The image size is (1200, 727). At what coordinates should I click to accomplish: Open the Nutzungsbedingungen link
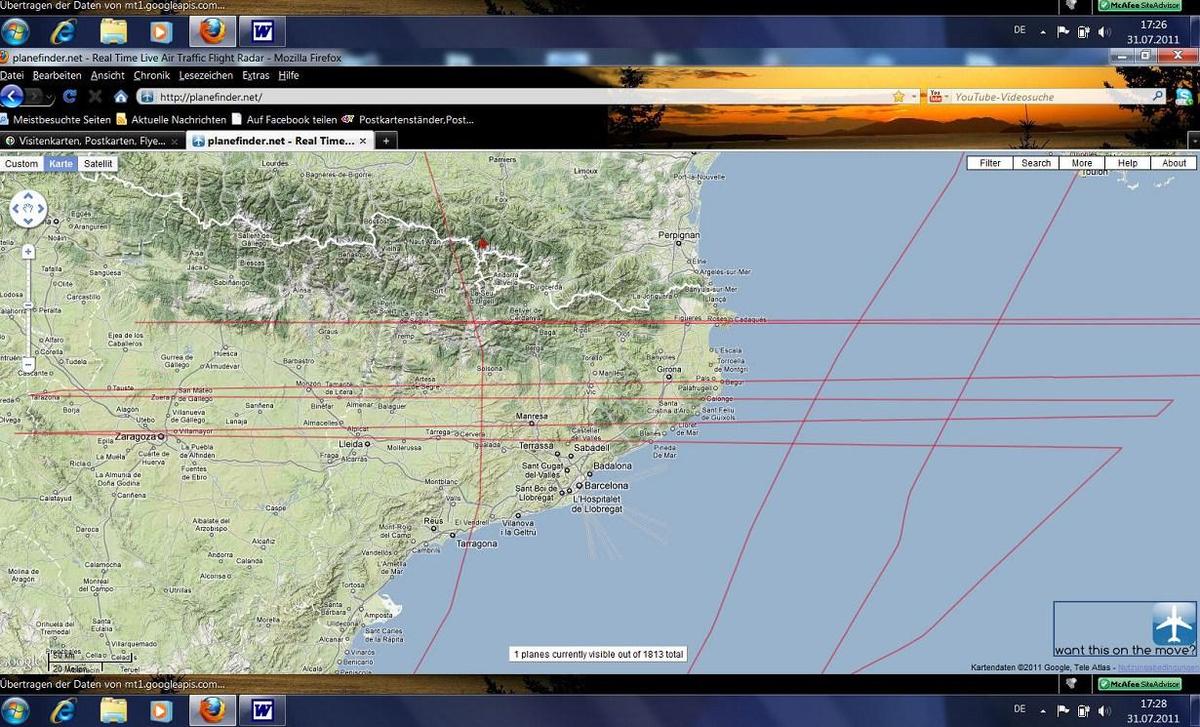tap(1157, 667)
